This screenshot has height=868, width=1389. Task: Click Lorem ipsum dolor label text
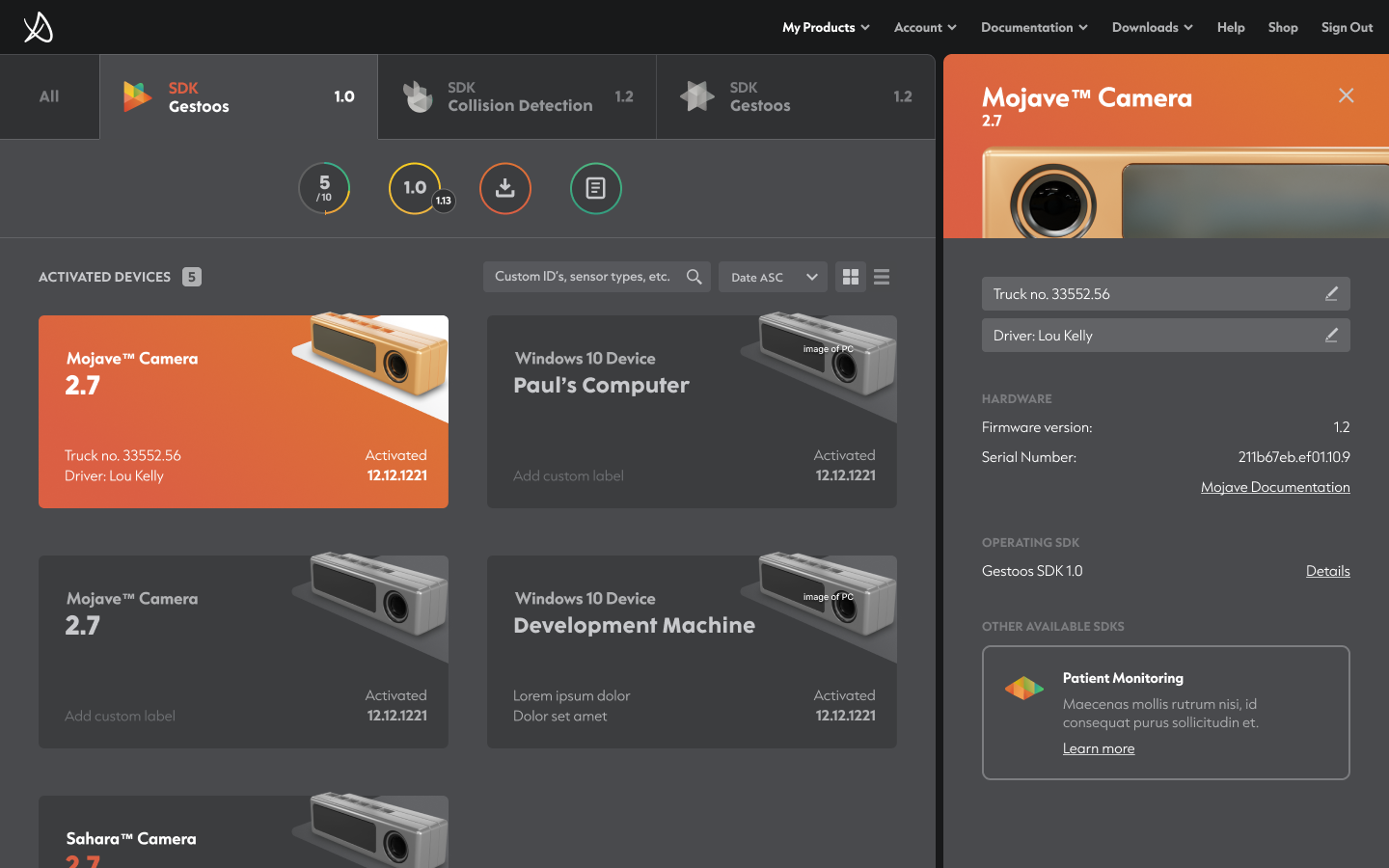click(x=571, y=695)
